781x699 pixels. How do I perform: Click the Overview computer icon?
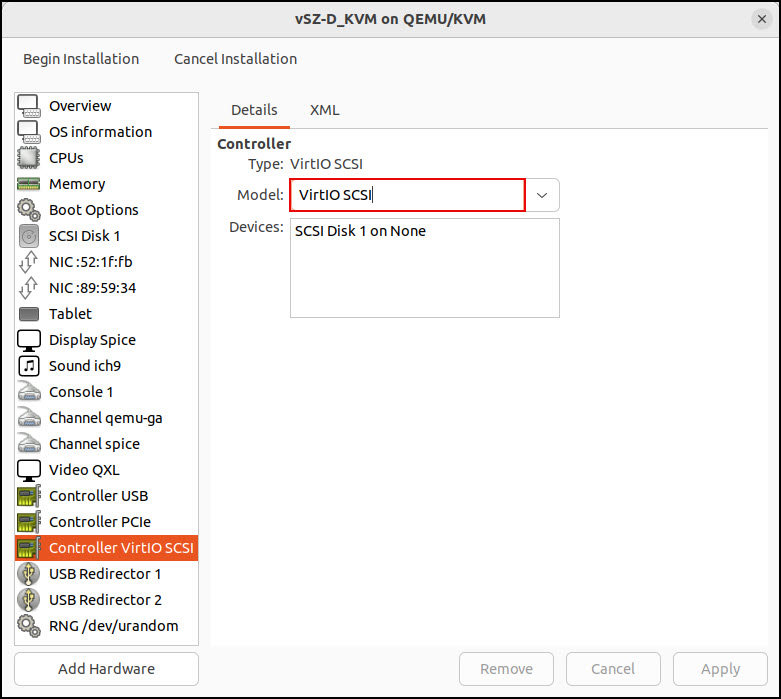[29, 106]
